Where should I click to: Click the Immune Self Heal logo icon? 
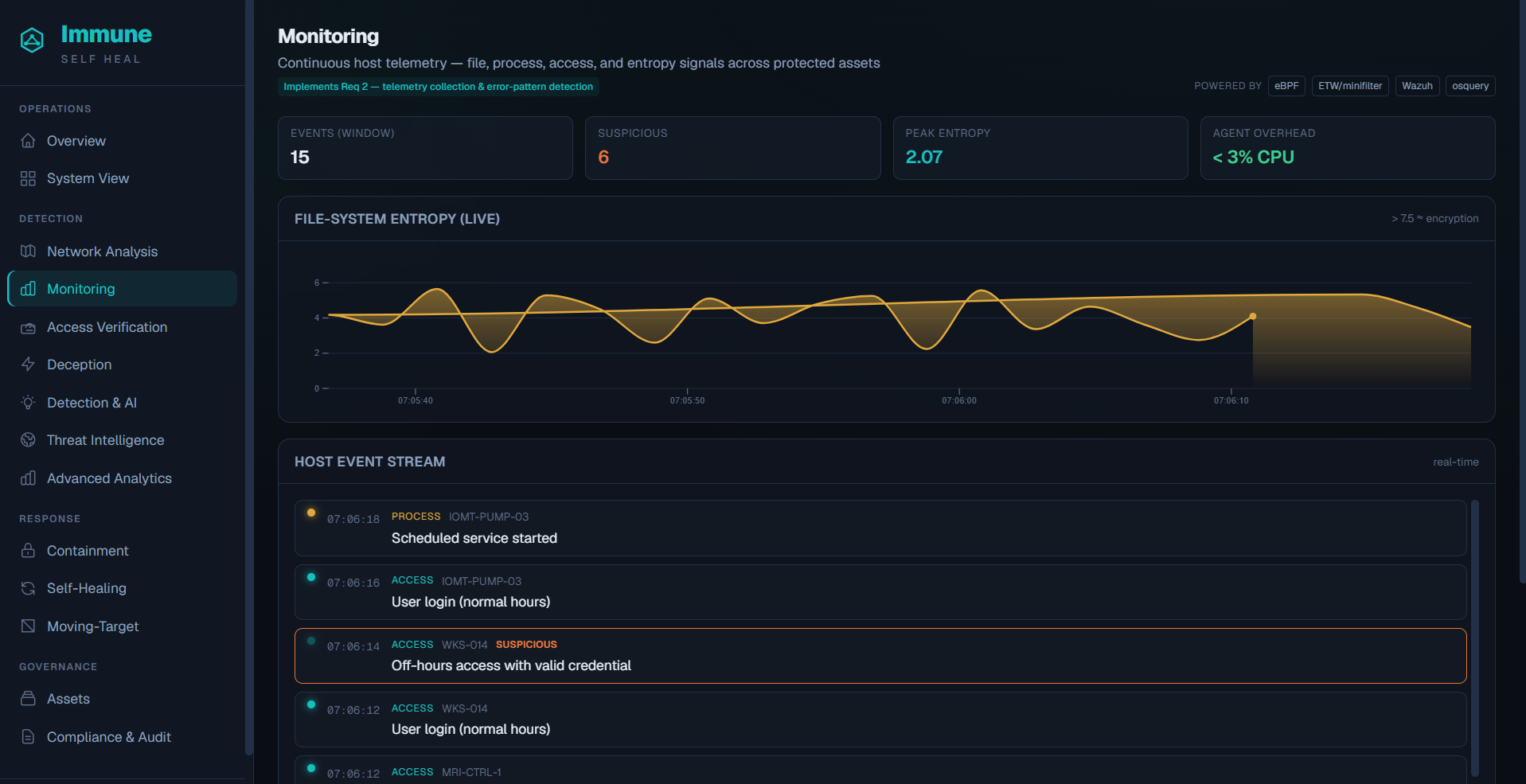tap(32, 40)
